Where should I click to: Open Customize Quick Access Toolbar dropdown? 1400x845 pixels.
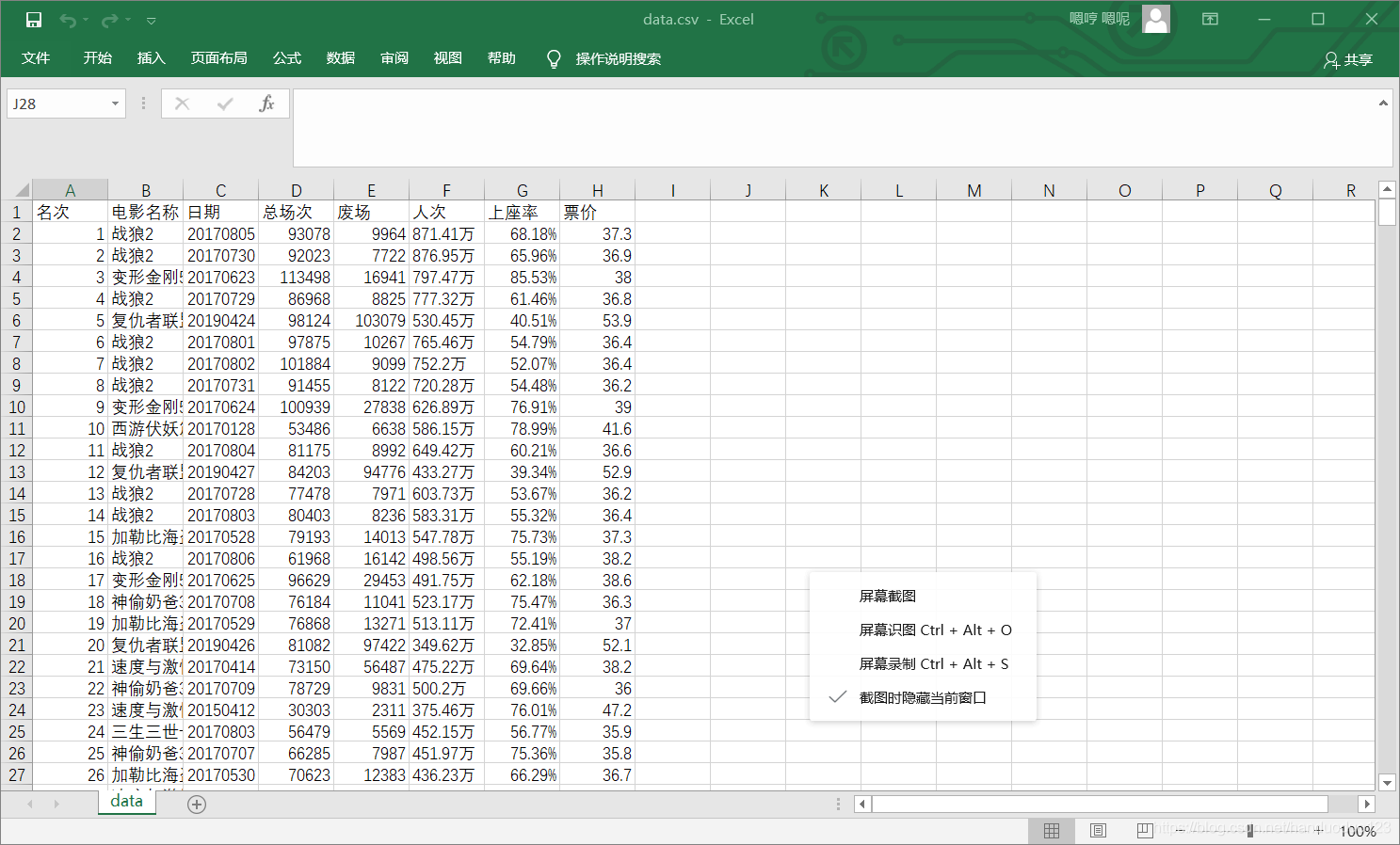(x=152, y=21)
